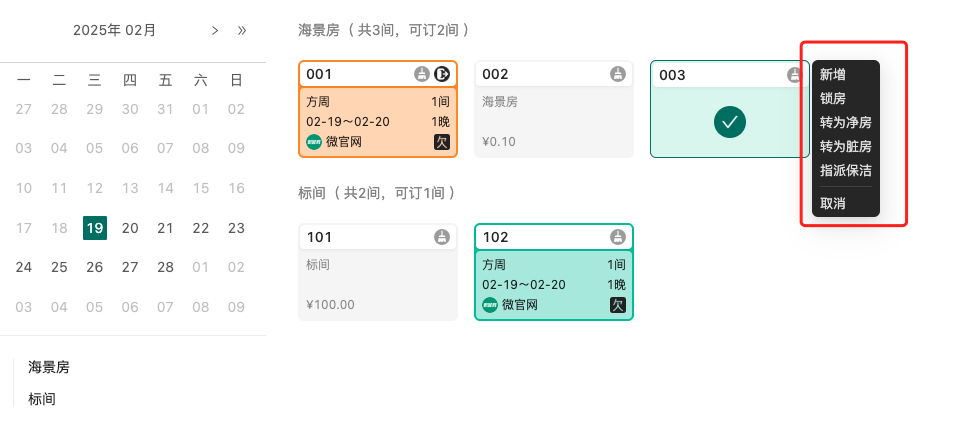Screen dimensions: 959x433
Task: Click the cleaning icon on room 102
Action: 618,237
